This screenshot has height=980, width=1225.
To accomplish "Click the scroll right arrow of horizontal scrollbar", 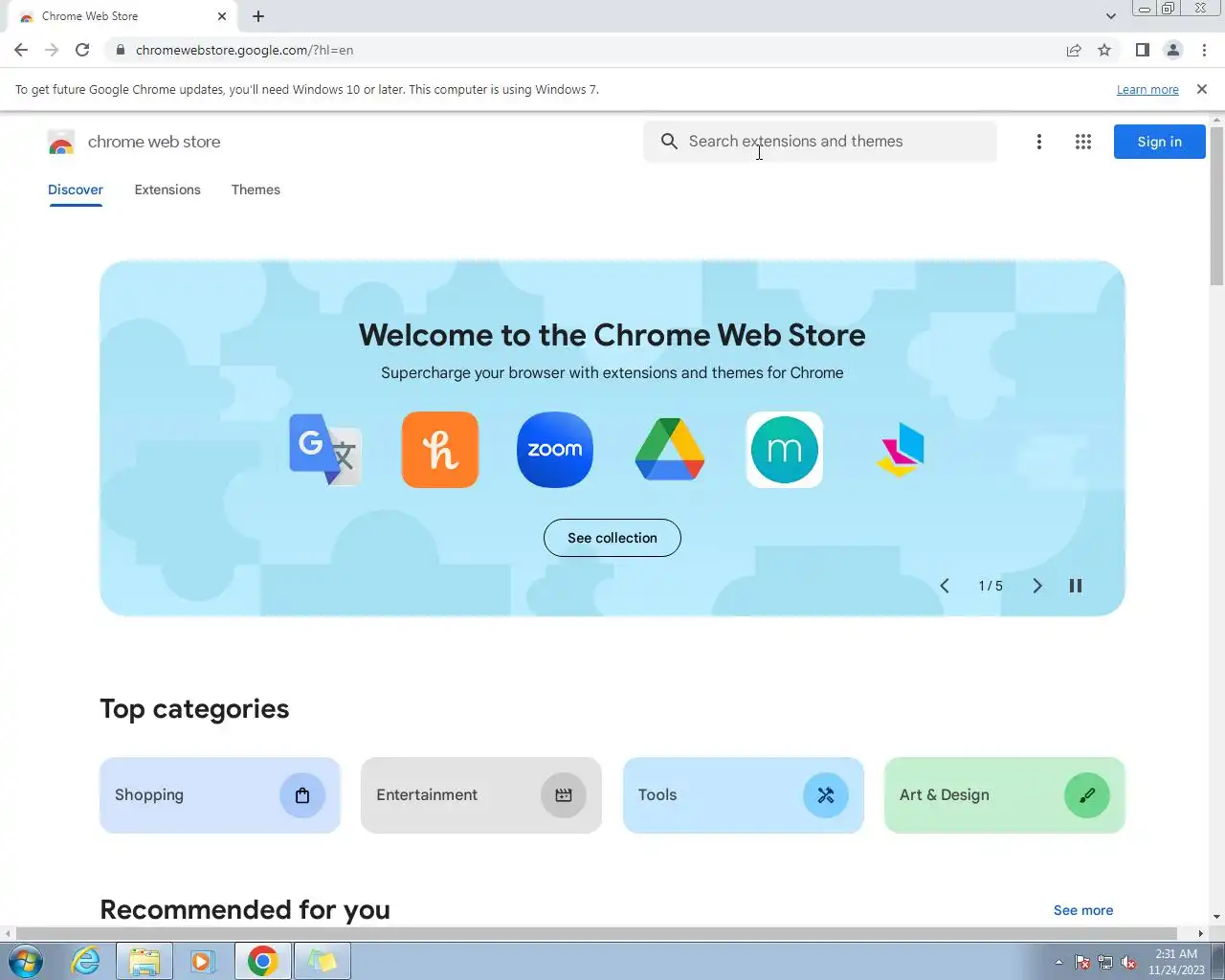I will (1200, 933).
